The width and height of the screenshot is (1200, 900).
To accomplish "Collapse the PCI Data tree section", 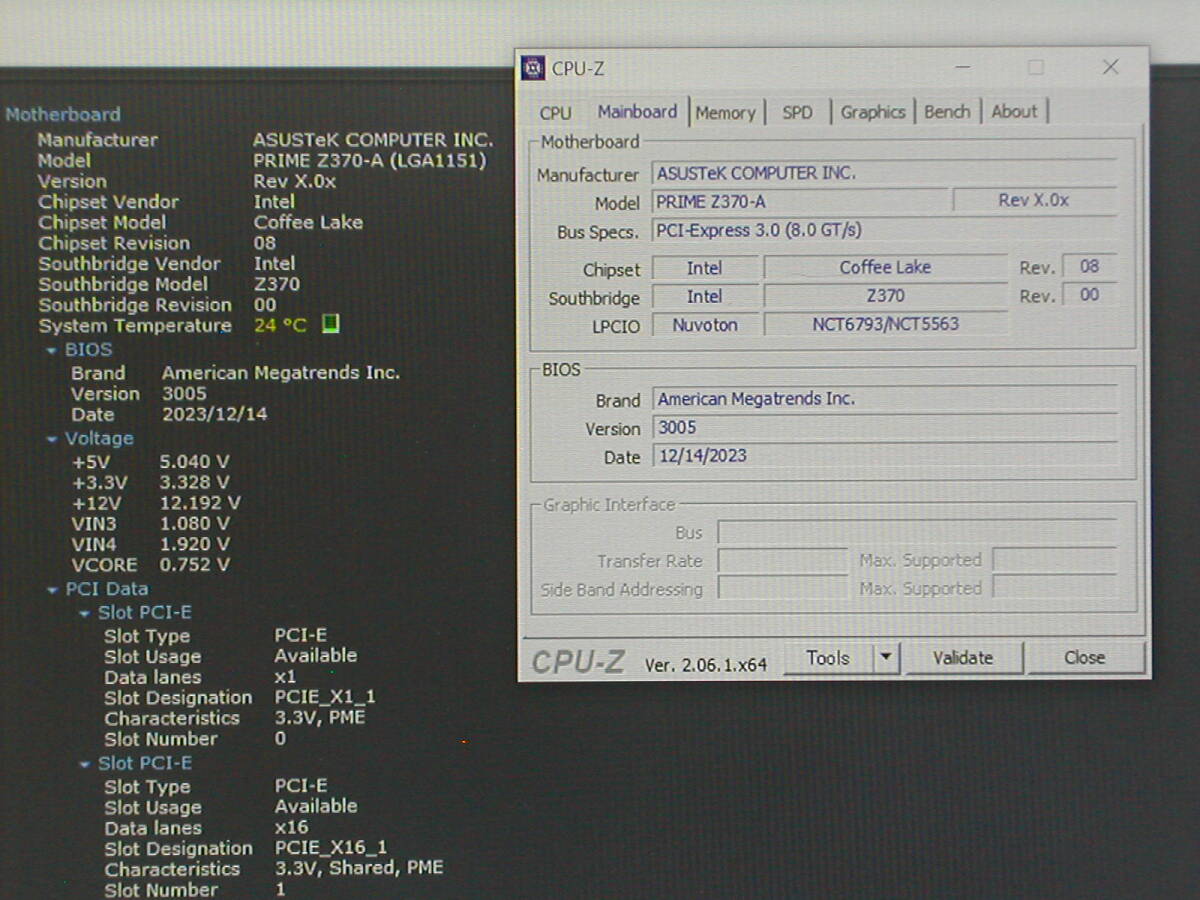I will click(52, 591).
